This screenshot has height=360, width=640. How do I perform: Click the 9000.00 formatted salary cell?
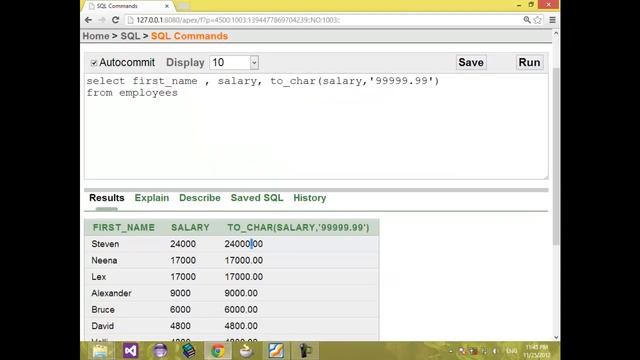click(x=241, y=293)
